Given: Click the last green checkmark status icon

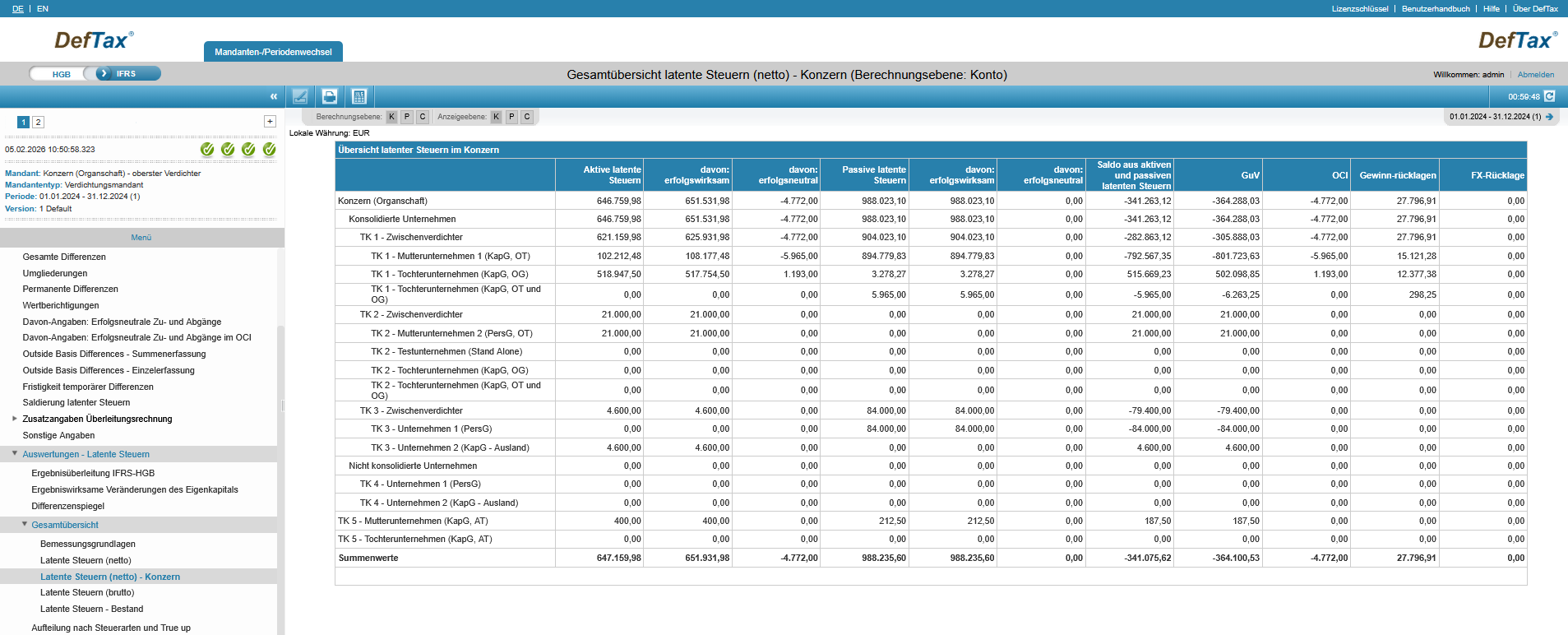Looking at the screenshot, I should pos(269,149).
